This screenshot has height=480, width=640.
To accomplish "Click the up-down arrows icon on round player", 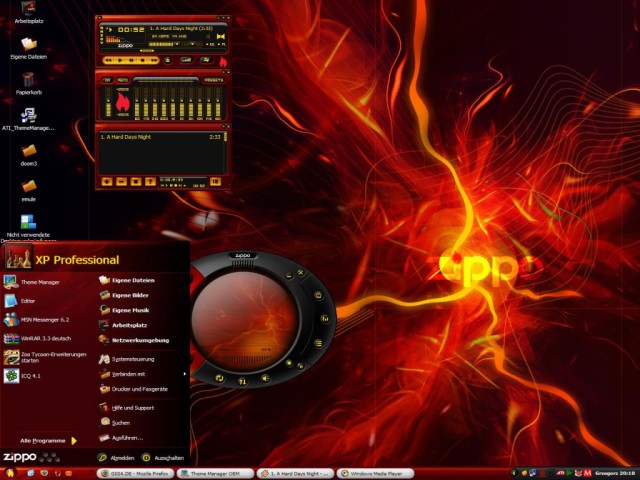I will tap(243, 381).
